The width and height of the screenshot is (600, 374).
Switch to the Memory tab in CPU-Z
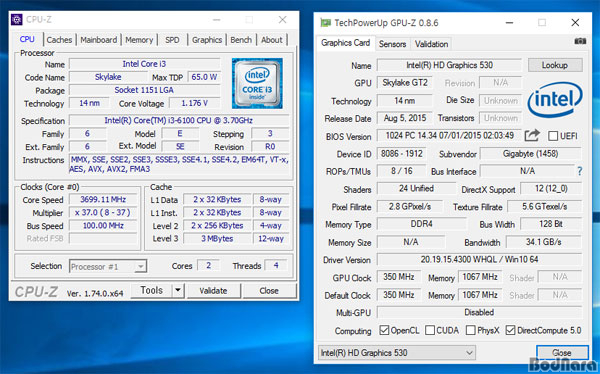tap(139, 40)
